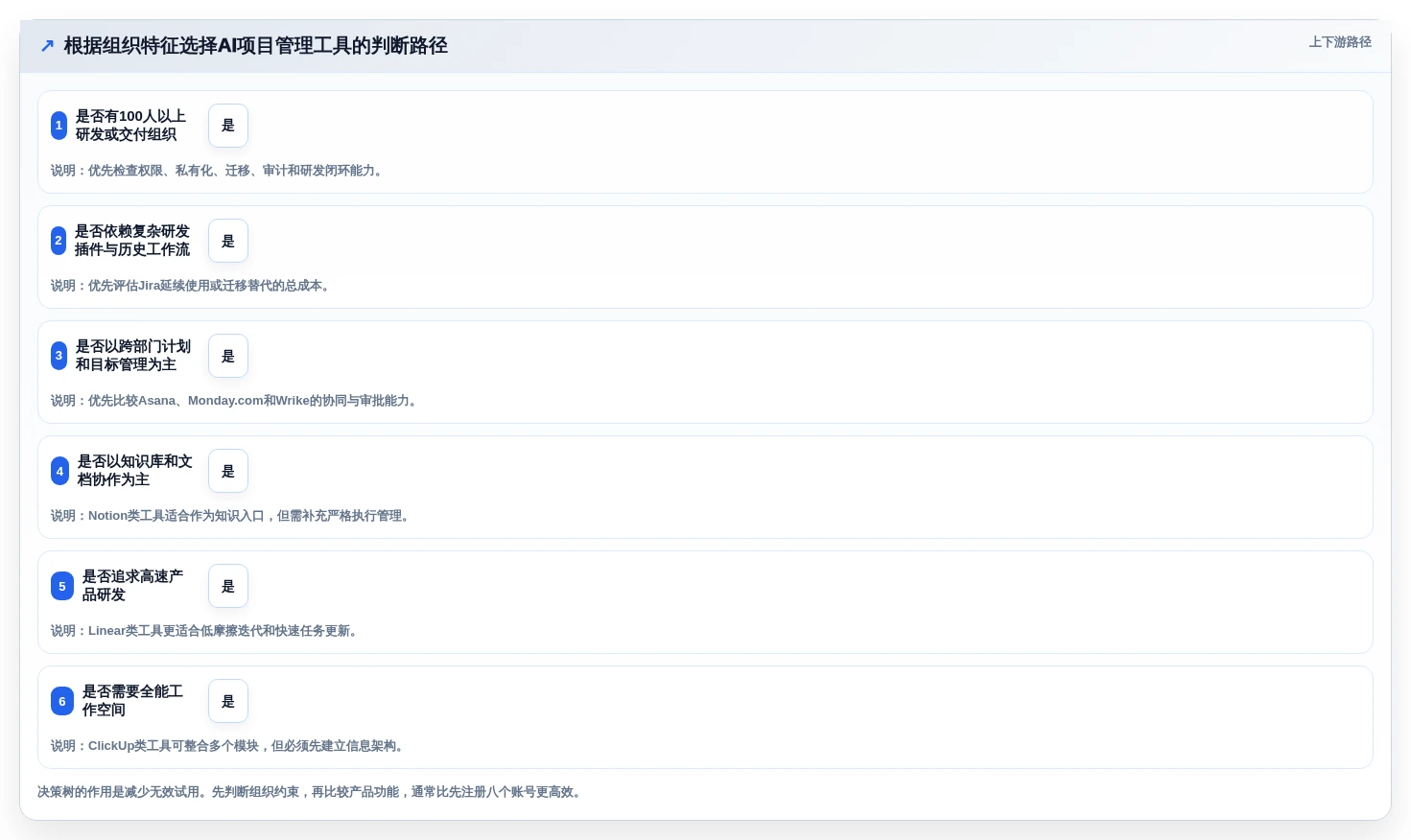1411x840 pixels.
Task: Click the step 4 number badge
Action: click(59, 471)
